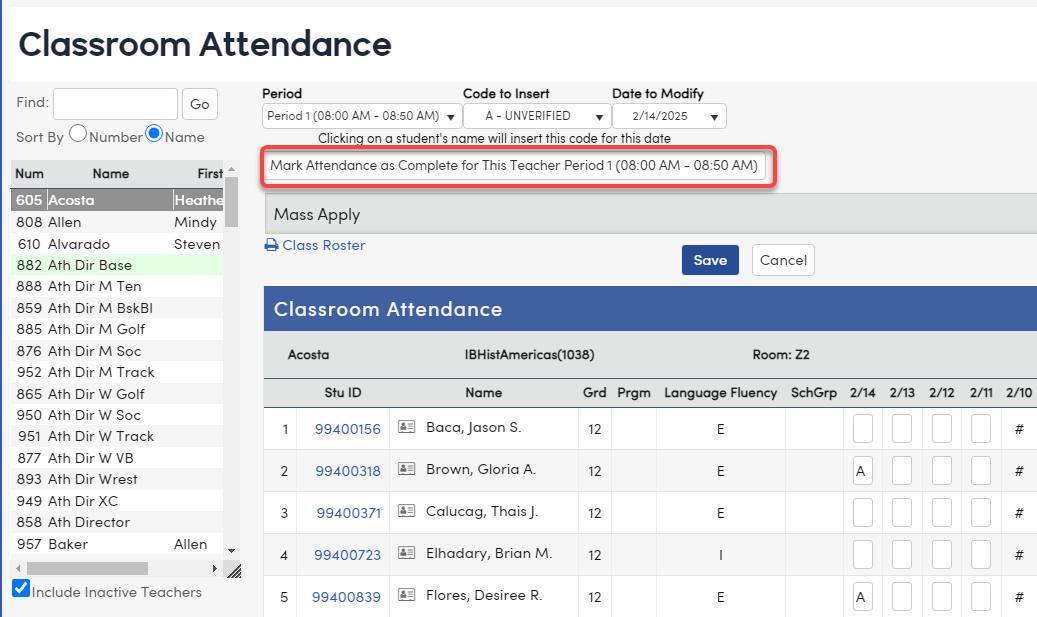This screenshot has width=1037, height=617.
Task: Select 882 Ath Dir Base row
Action: pyautogui.click(x=117, y=265)
